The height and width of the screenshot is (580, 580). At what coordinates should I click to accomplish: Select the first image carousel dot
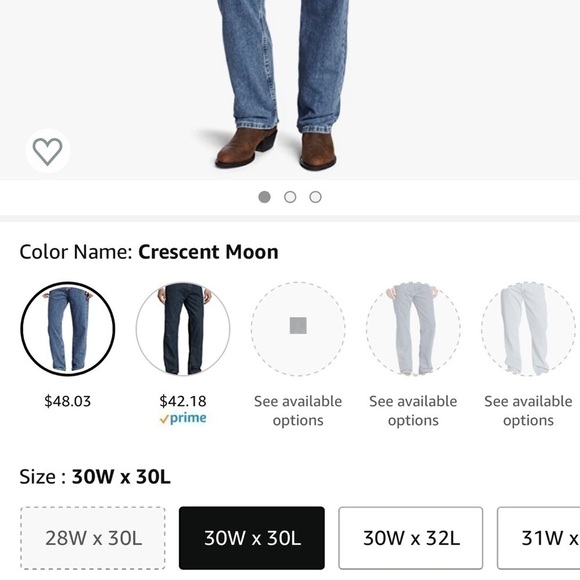[x=264, y=197]
